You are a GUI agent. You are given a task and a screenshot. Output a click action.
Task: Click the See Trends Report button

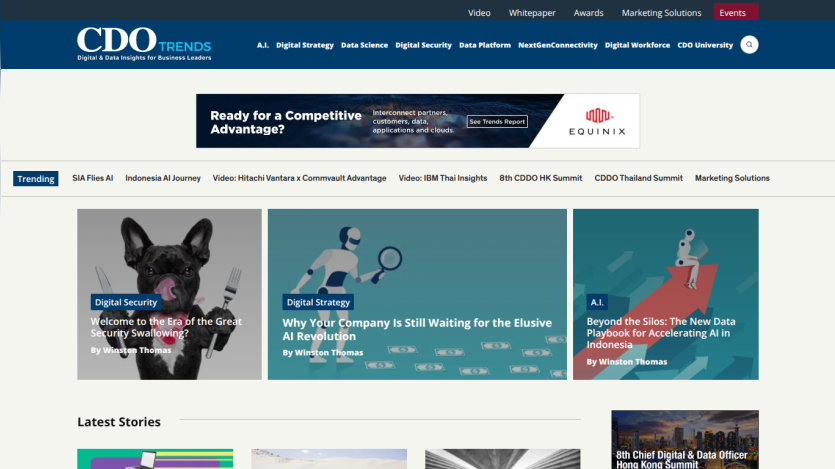[497, 121]
